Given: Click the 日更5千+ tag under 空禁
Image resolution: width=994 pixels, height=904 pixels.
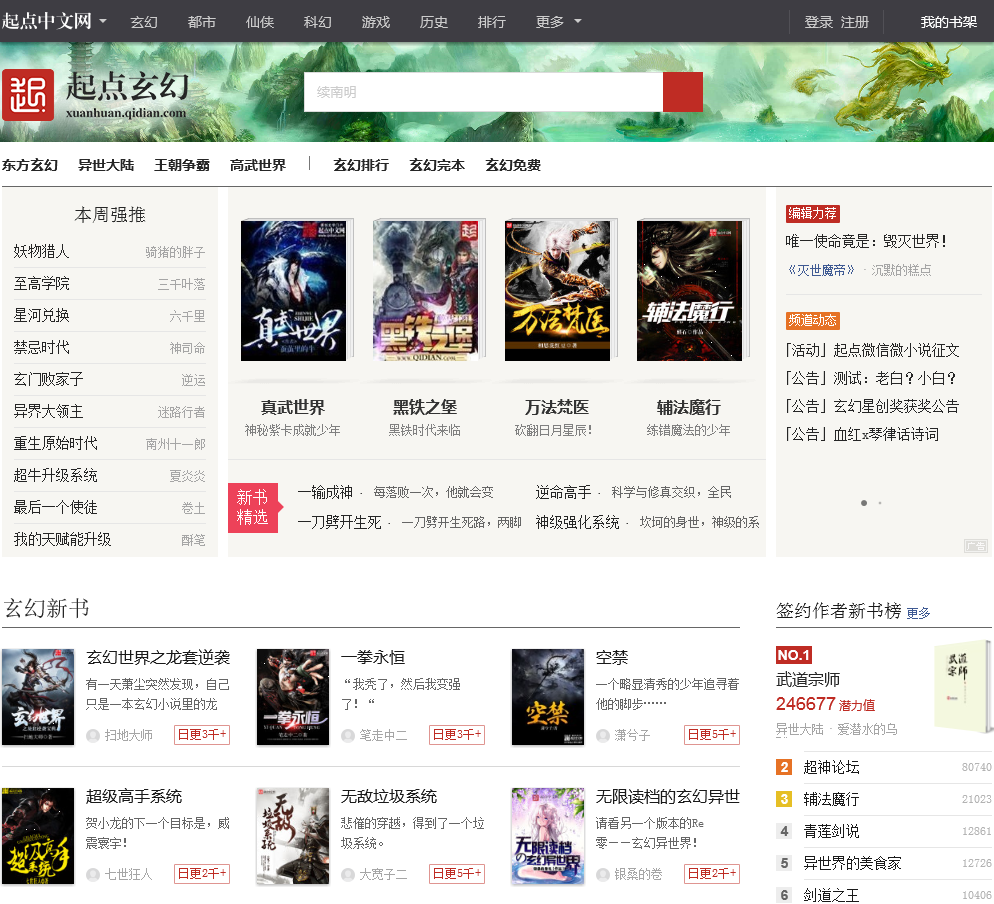Looking at the screenshot, I should point(712,735).
